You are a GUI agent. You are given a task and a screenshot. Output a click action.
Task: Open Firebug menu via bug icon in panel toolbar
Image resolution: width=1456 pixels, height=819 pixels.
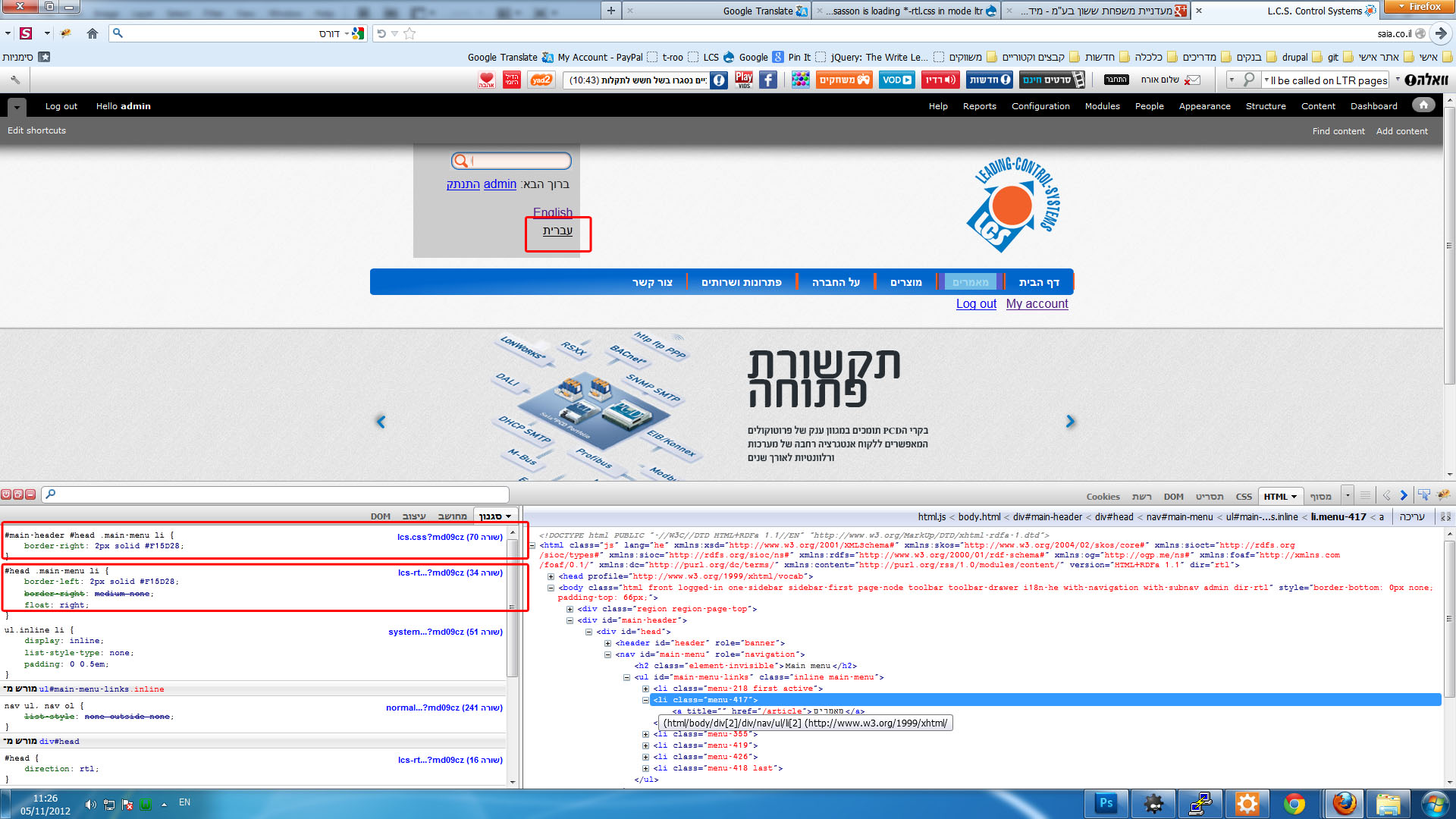1443,495
